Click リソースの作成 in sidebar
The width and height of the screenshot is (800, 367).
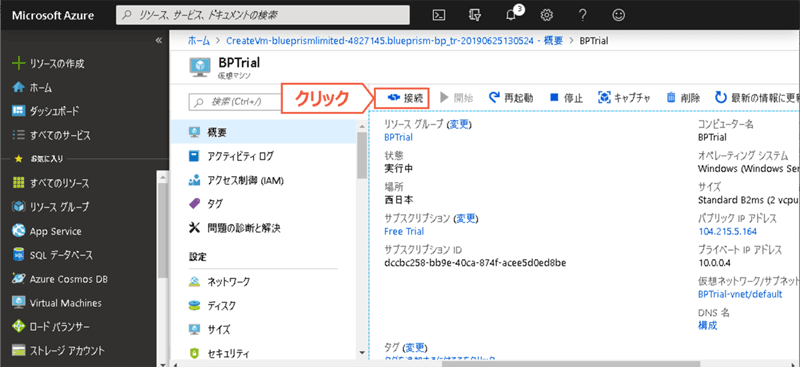coord(49,64)
